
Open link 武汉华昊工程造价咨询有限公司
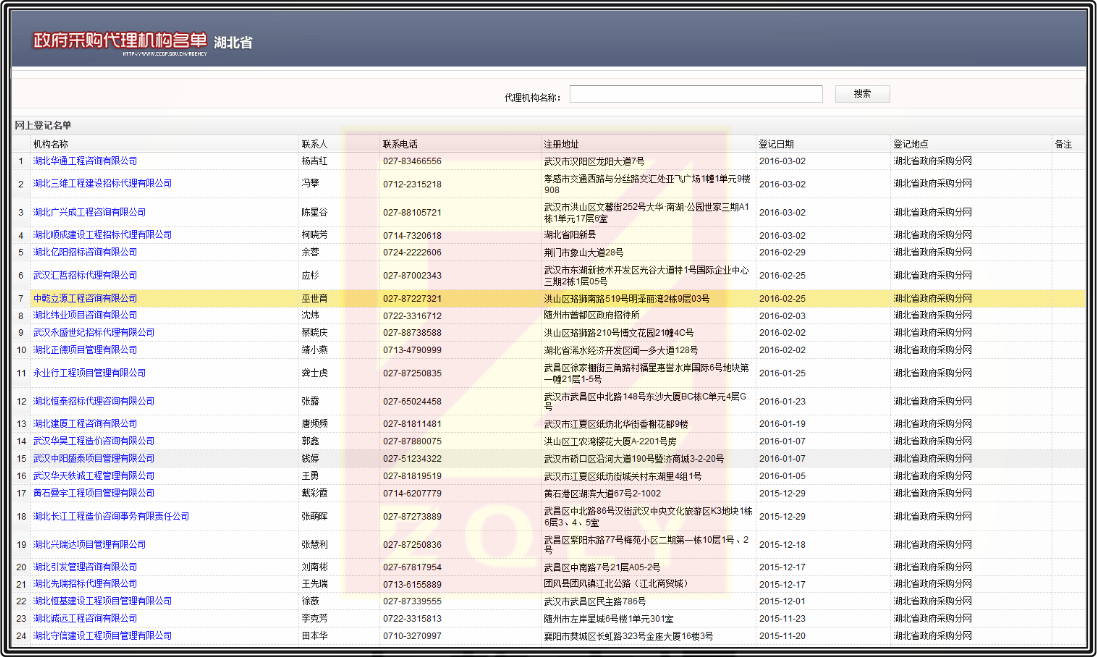tap(94, 441)
